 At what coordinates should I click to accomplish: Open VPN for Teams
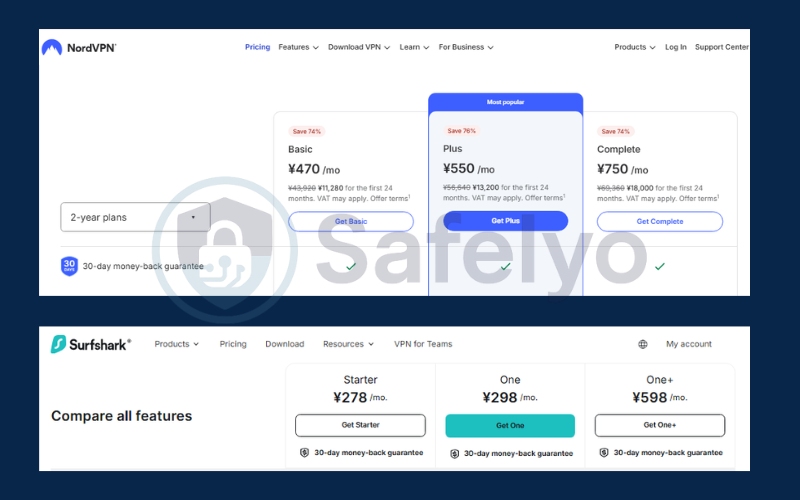423,344
